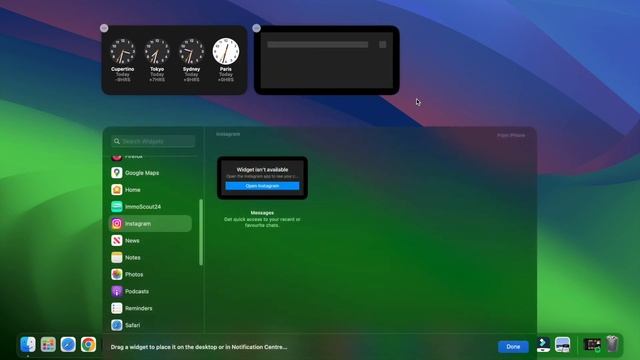
Task: Click the Paris clock face
Action: [x=226, y=51]
